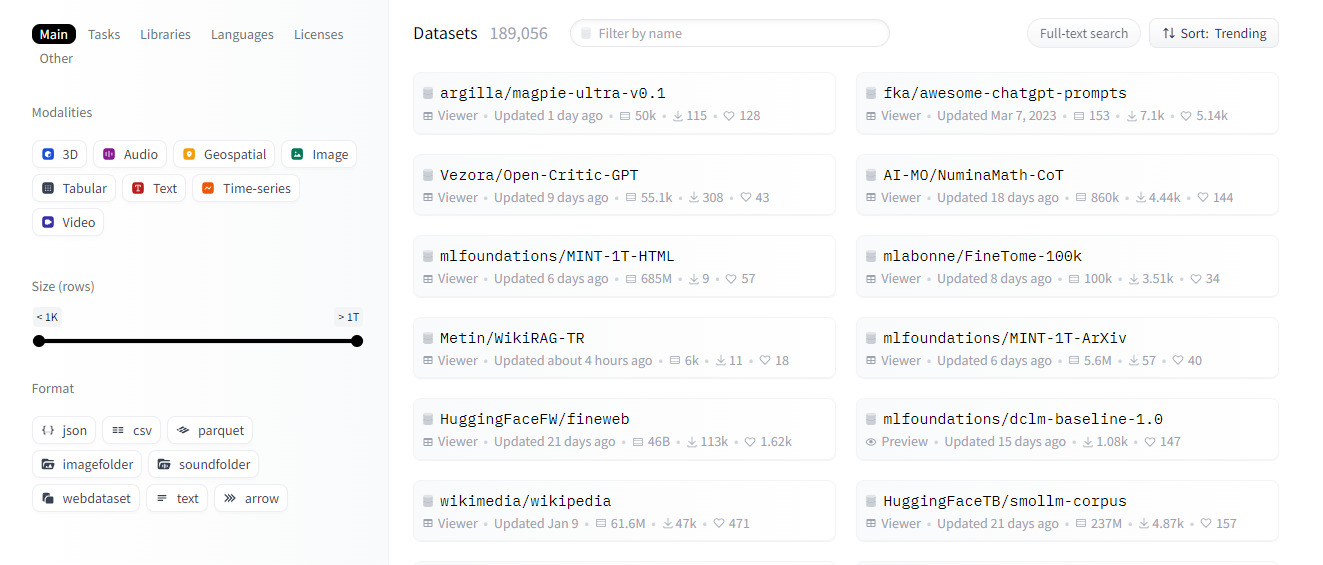The image size is (1323, 565).
Task: Open Full-text search
Action: 1084,33
